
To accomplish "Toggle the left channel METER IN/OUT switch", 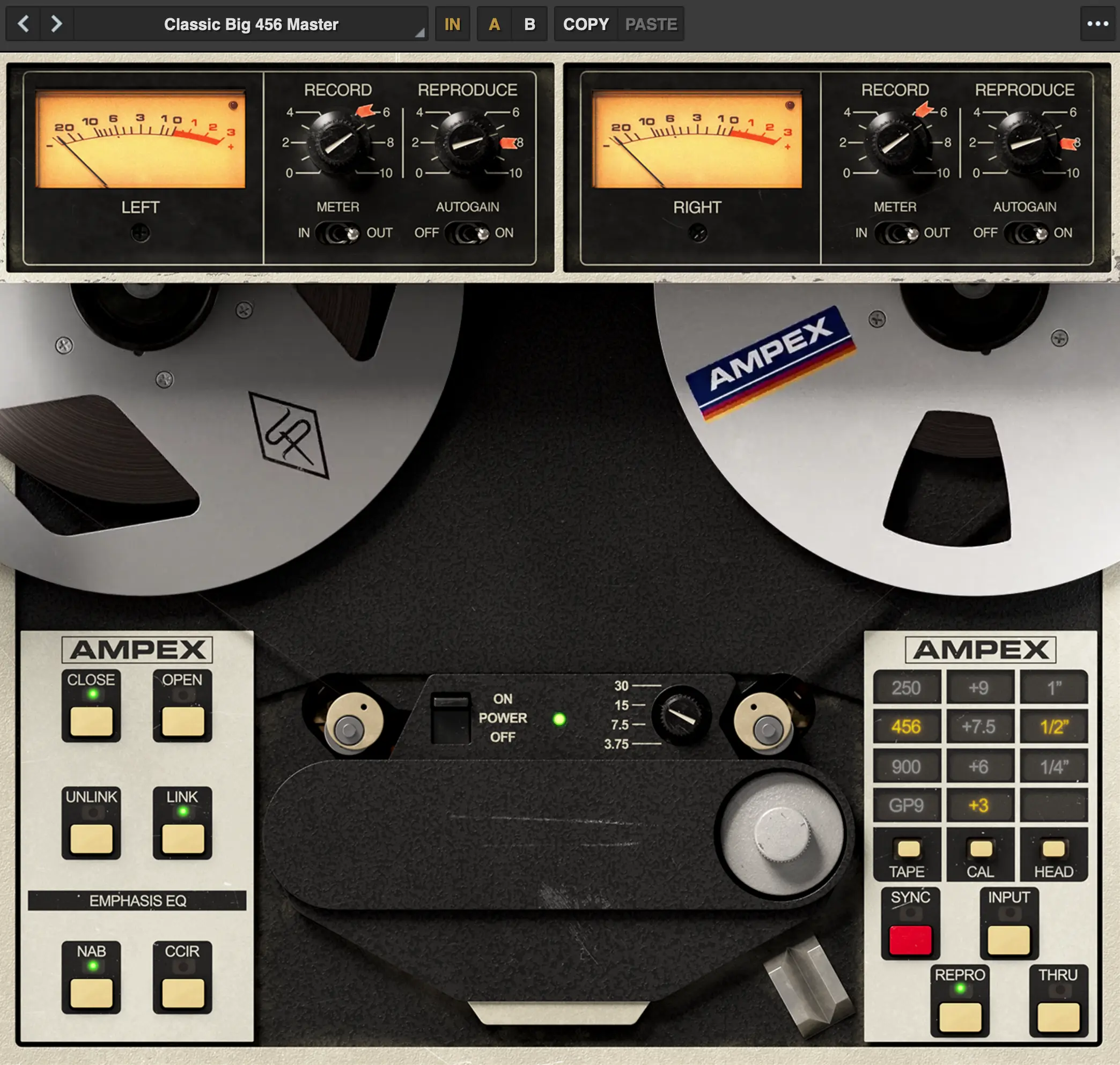I will click(x=337, y=233).
